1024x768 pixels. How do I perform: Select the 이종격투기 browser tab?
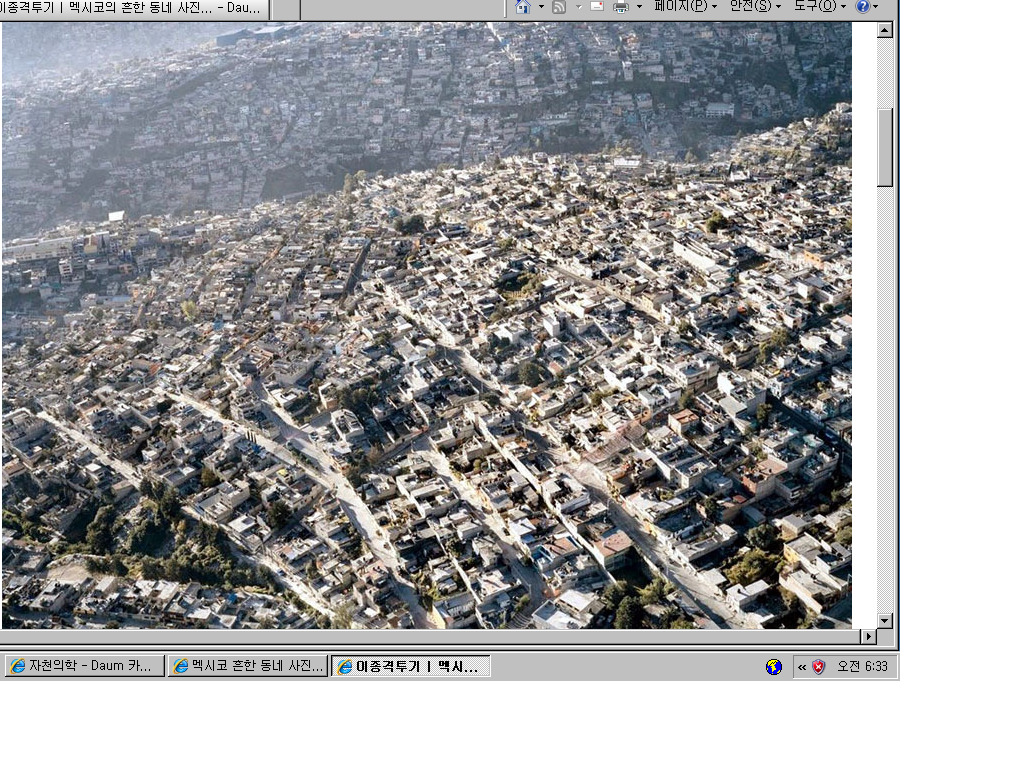[134, 8]
